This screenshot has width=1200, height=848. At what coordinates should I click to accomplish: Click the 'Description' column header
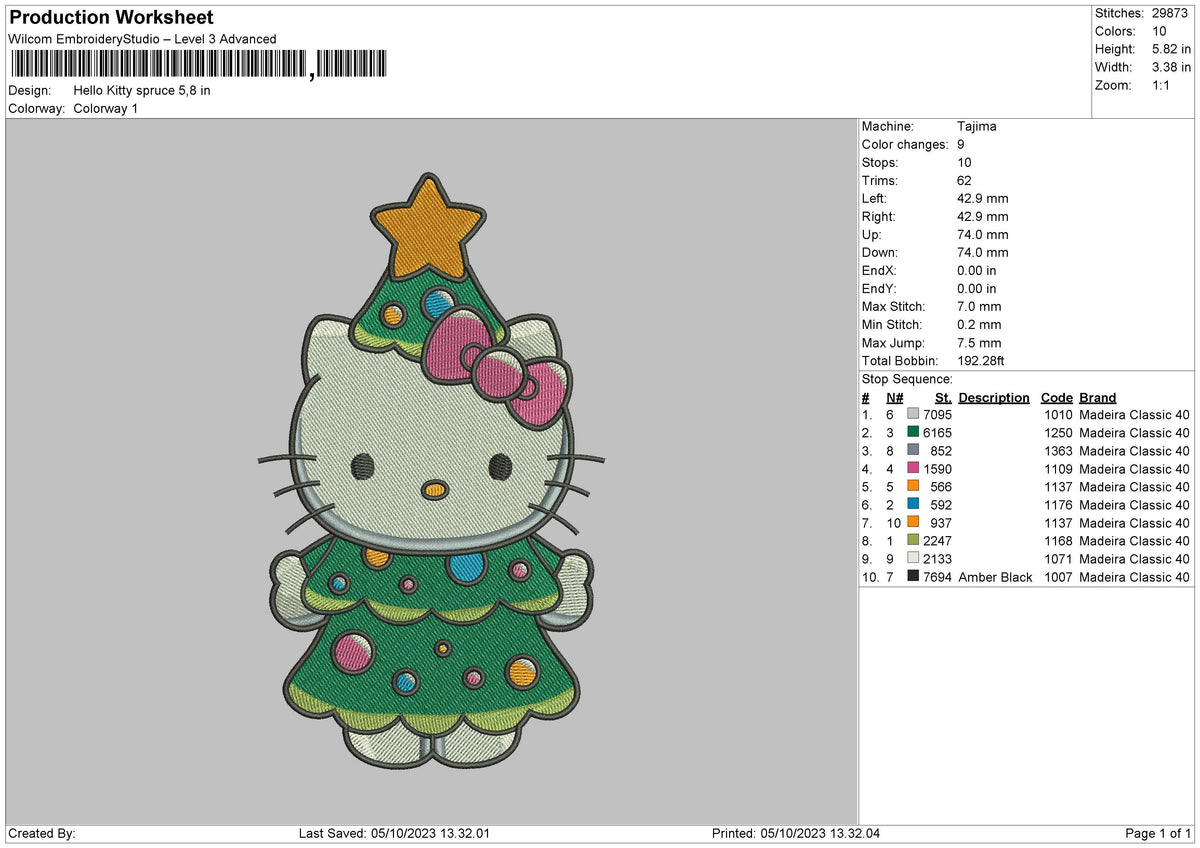994,397
